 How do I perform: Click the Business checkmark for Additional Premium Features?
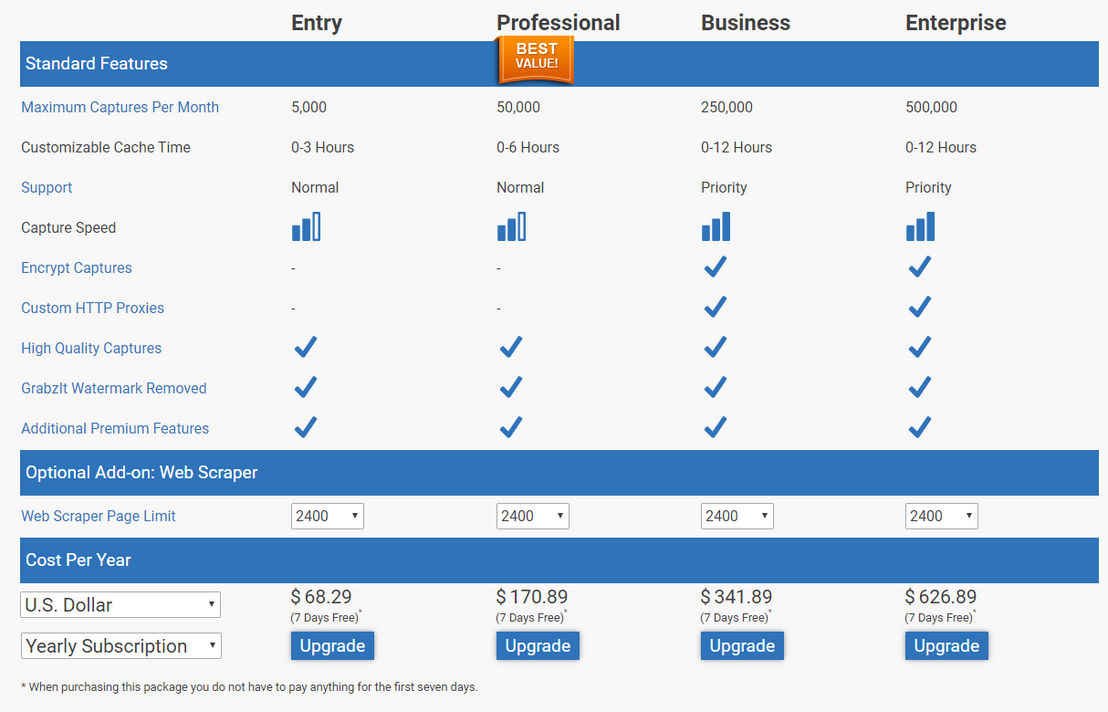point(715,427)
